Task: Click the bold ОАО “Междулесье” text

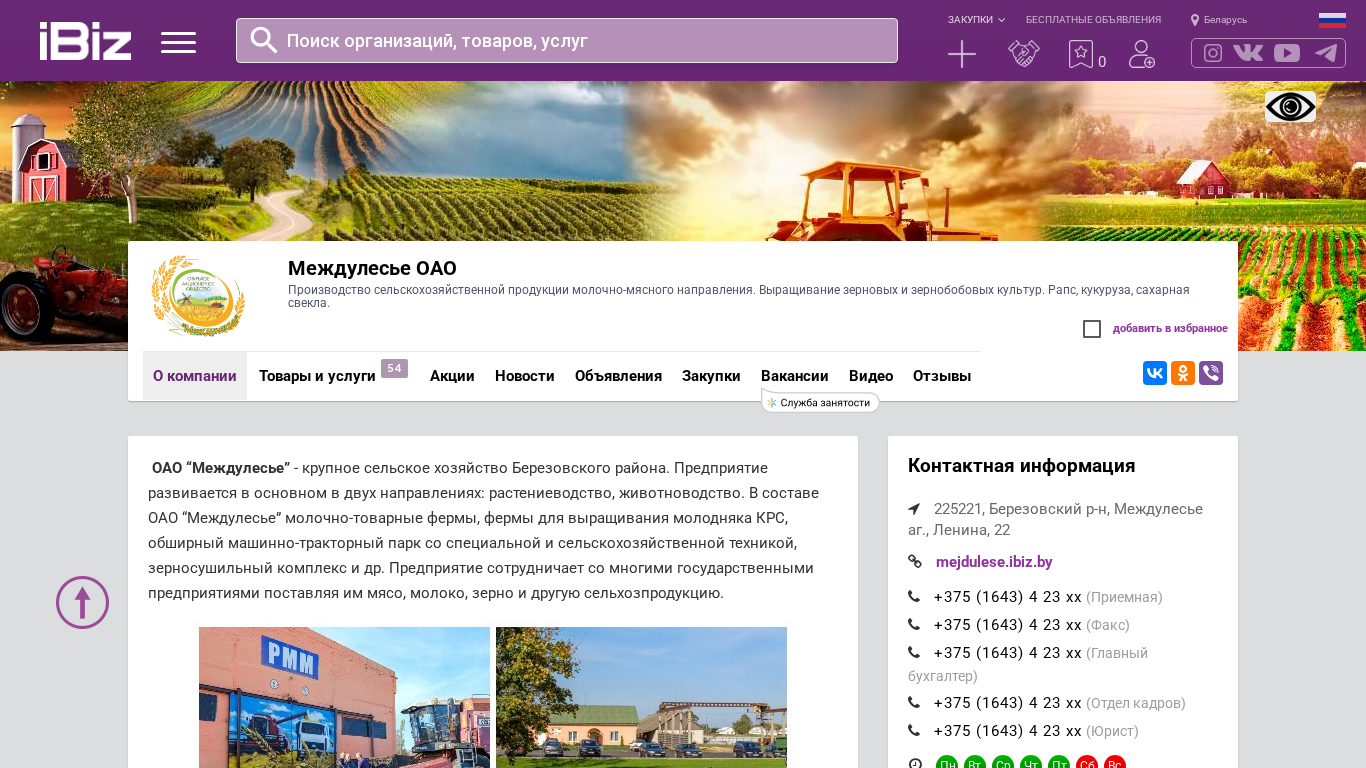Action: 221,468
